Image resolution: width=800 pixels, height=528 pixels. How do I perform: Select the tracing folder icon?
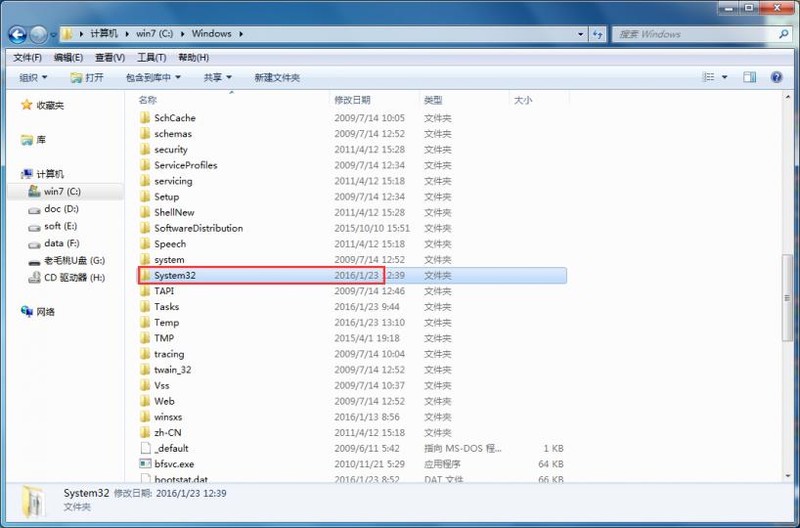tap(145, 354)
